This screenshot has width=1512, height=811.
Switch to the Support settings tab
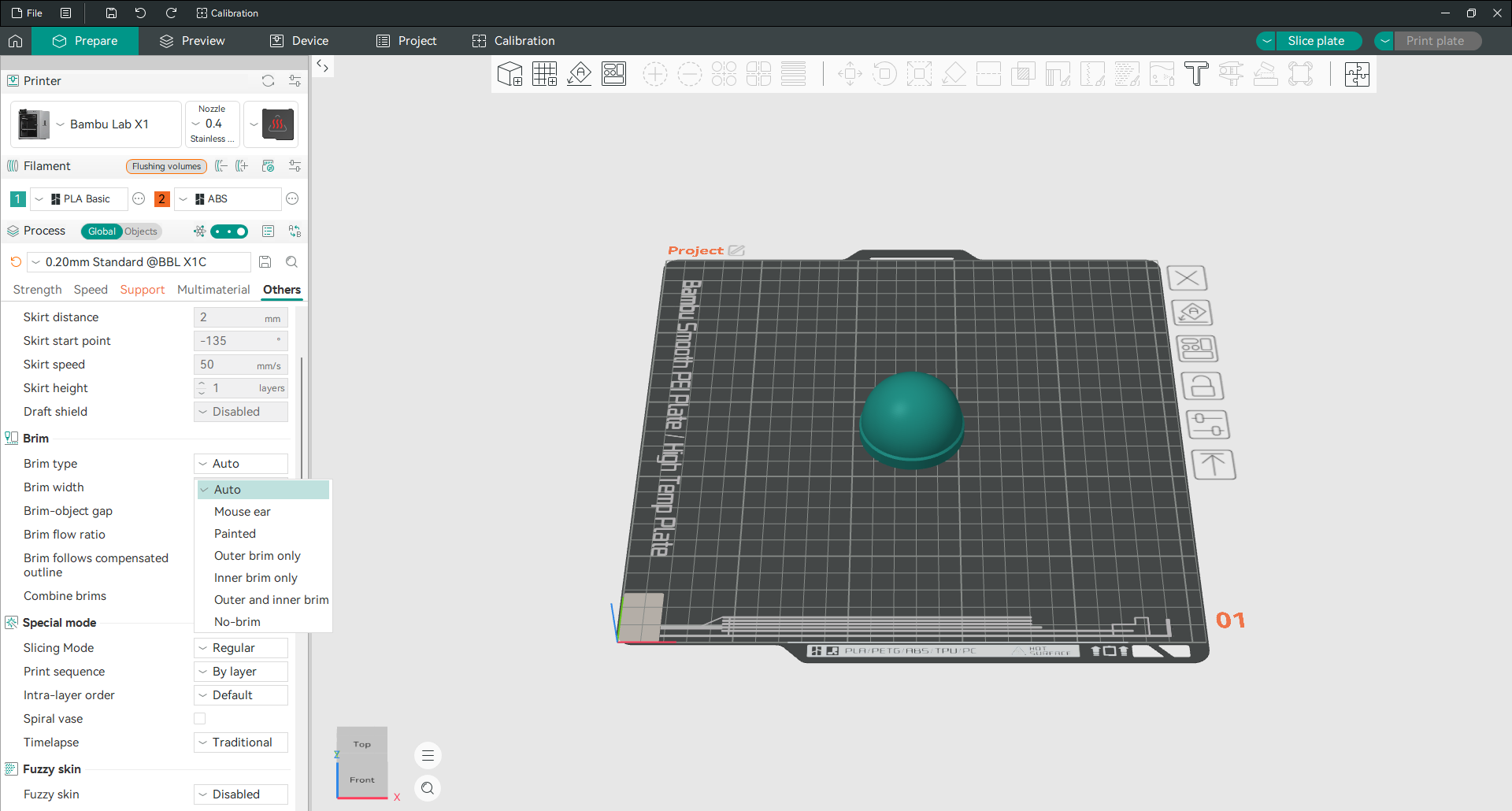[x=143, y=290]
